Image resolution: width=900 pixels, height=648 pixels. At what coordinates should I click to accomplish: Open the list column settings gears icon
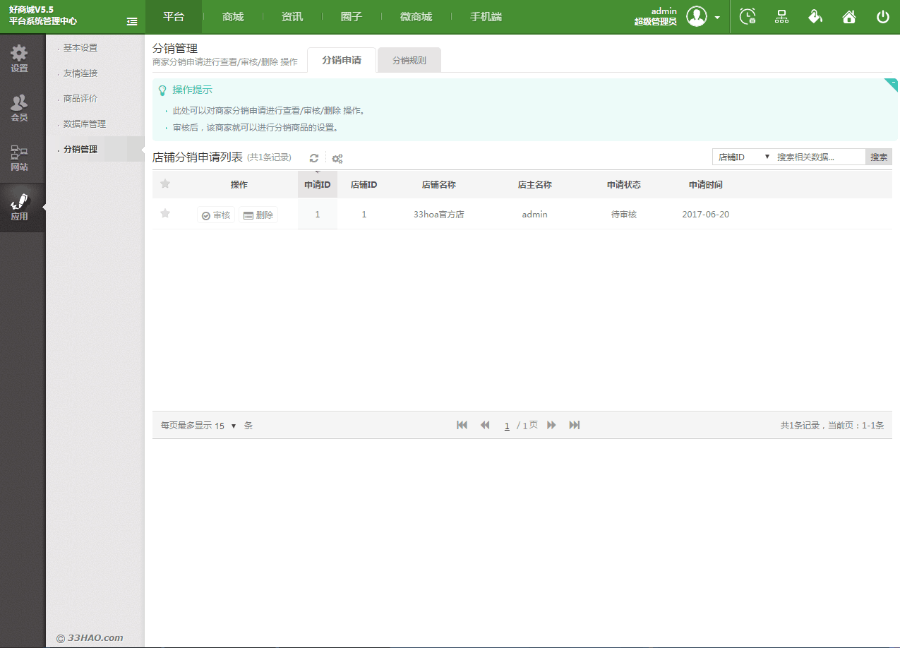click(337, 158)
